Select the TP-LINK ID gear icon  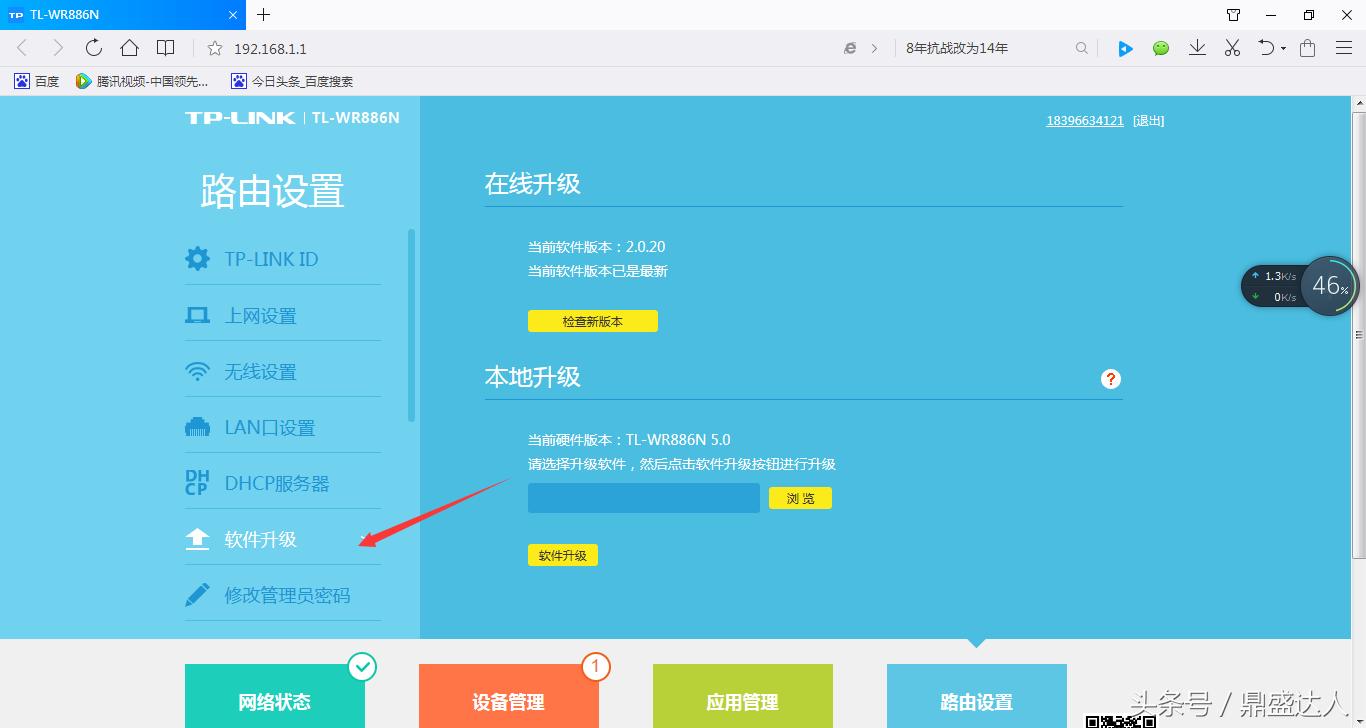tap(197, 258)
